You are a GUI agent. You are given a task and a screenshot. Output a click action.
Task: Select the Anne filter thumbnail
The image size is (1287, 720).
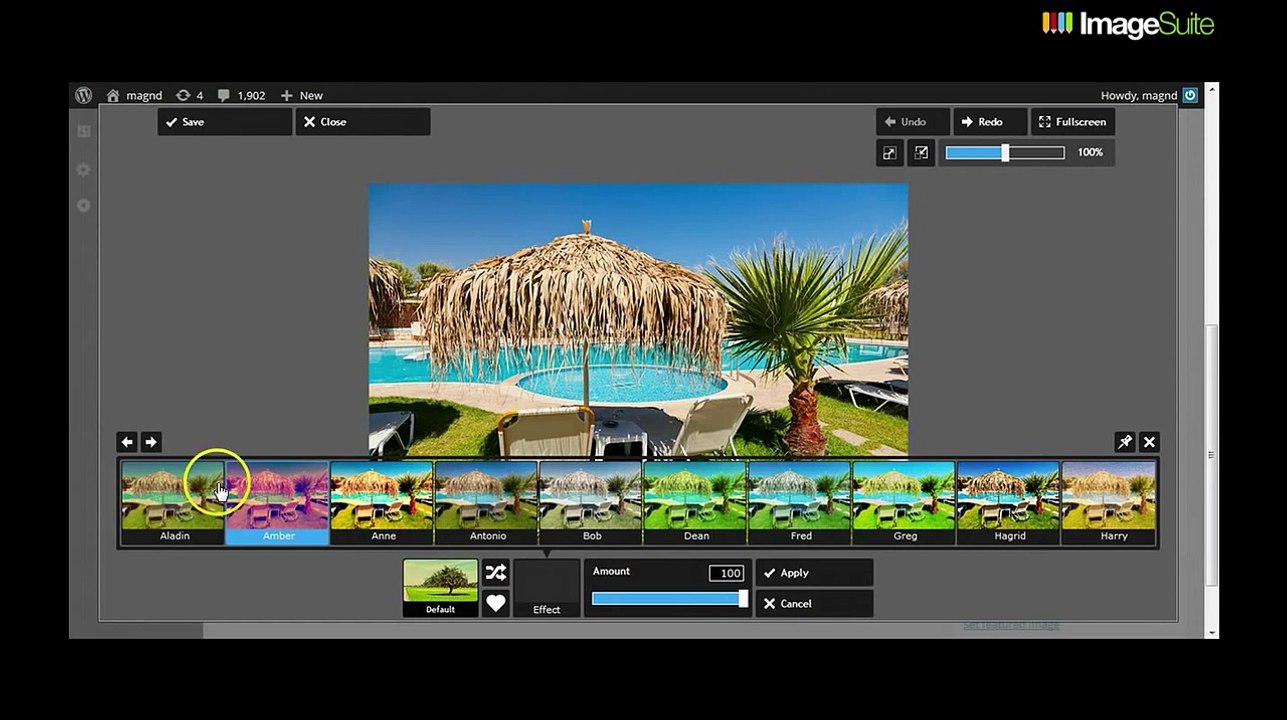pyautogui.click(x=382, y=502)
